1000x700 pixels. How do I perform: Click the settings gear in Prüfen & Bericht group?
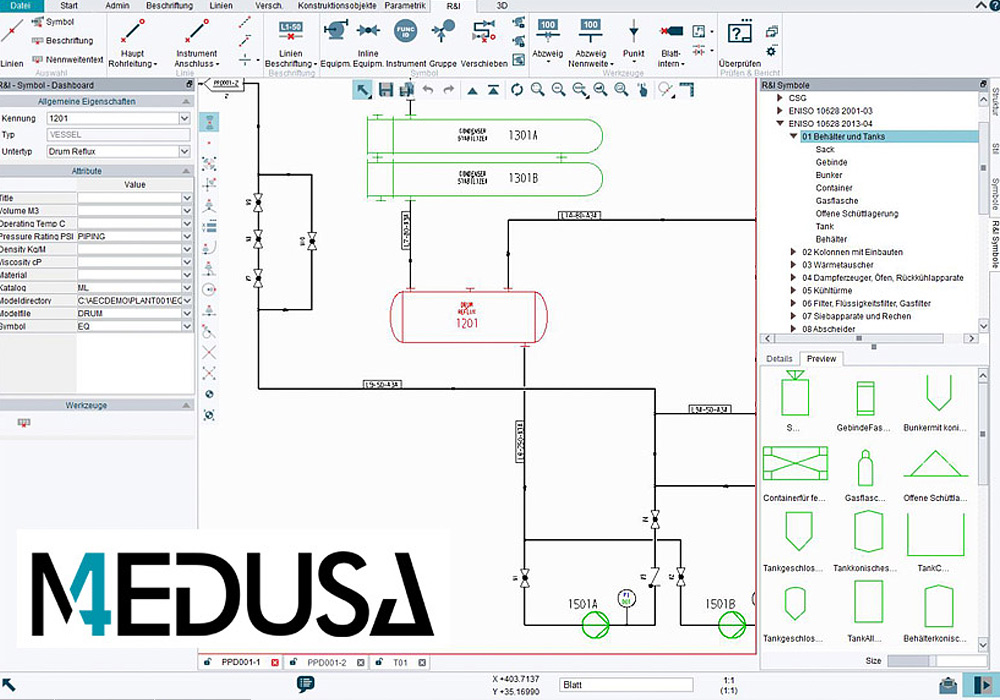(771, 51)
